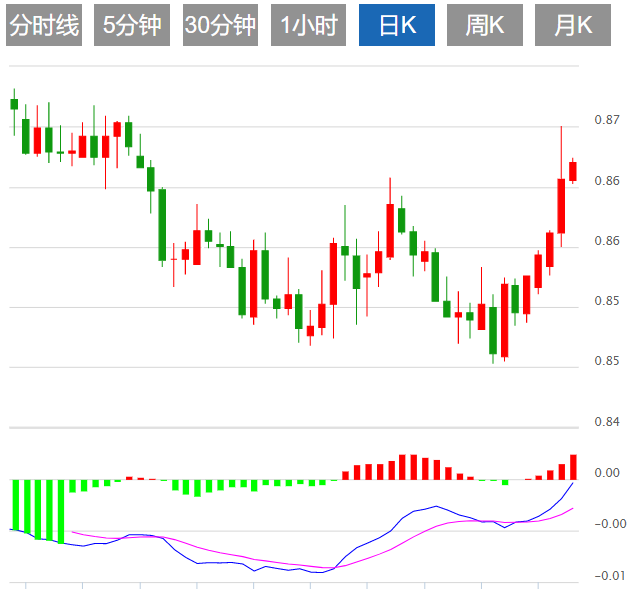Viewport: 633px width, 589px height.
Task: Select the 5分钟 interval tab
Action: (x=132, y=25)
